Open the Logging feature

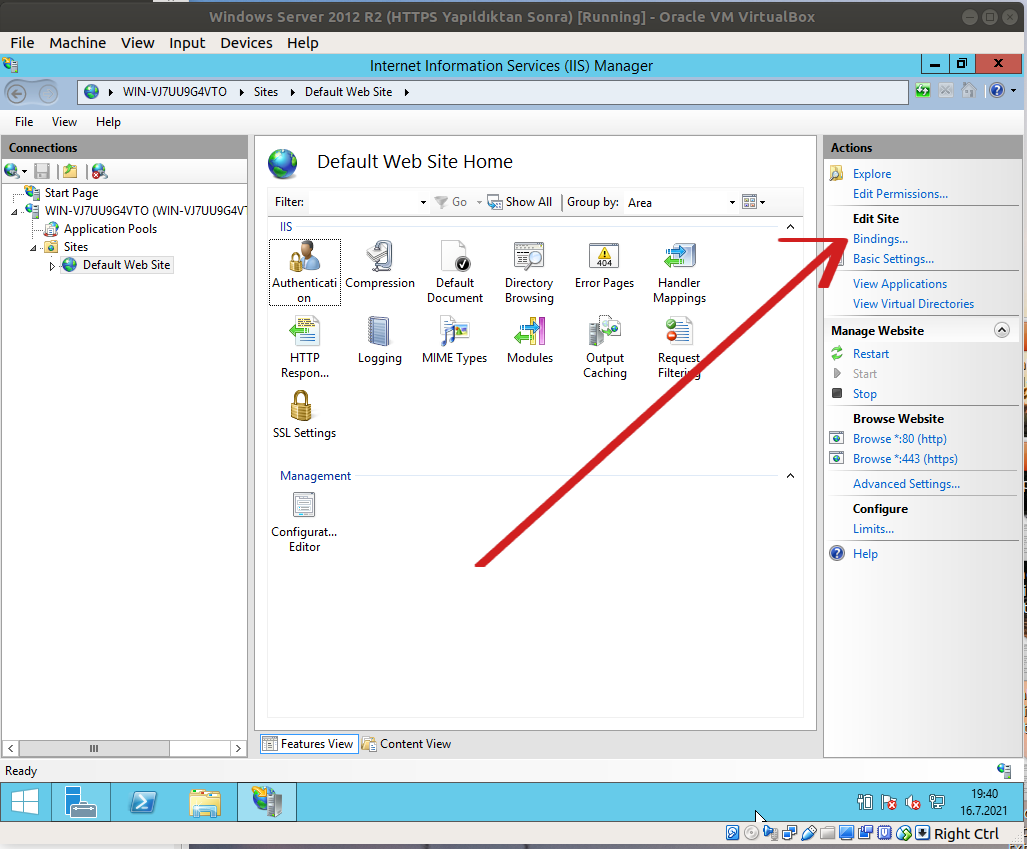click(380, 340)
